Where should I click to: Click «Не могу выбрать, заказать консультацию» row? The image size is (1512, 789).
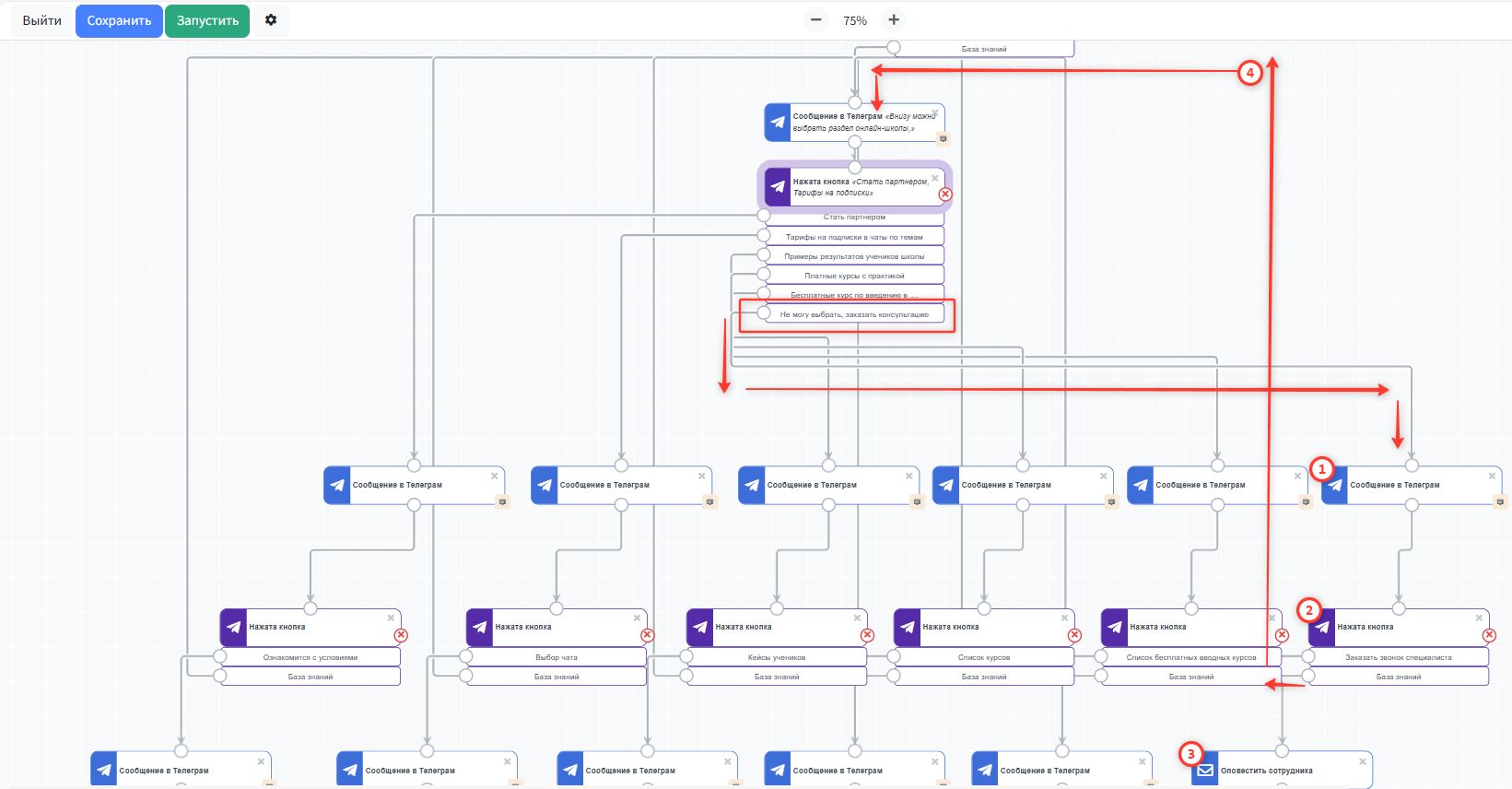(854, 314)
